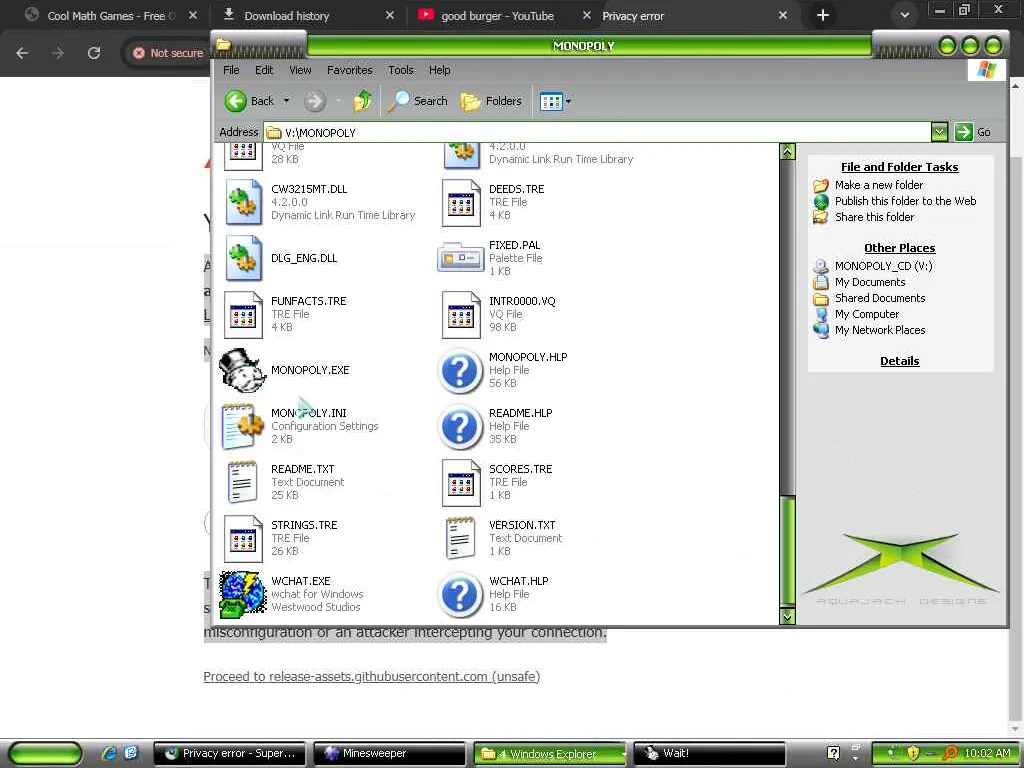1024x768 pixels.
Task: Select the MONOPOLY.HLP help icon
Action: [460, 370]
